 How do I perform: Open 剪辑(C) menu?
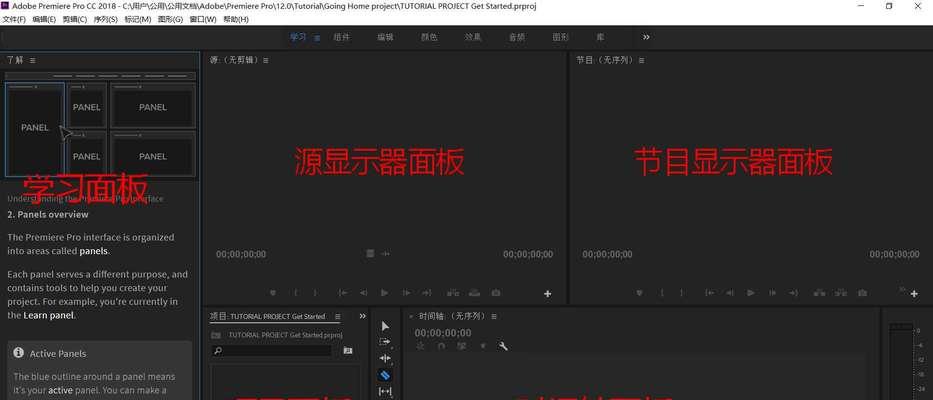point(75,19)
